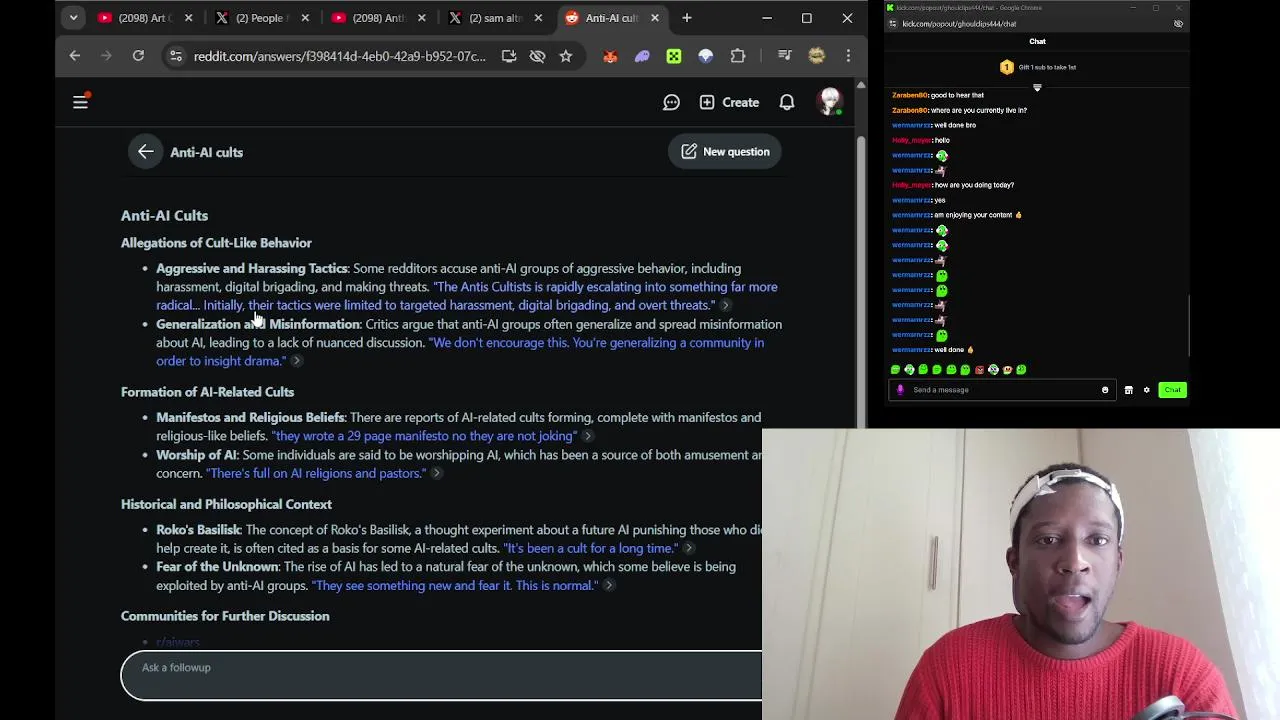Open '29 page manifesto' quote link

(425, 436)
